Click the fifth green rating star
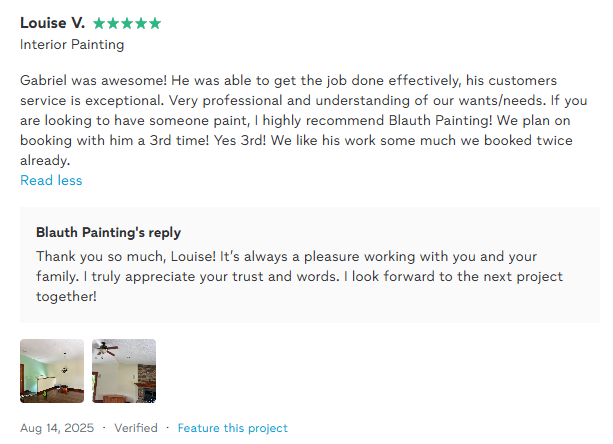The height and width of the screenshot is (444, 613). (x=154, y=23)
